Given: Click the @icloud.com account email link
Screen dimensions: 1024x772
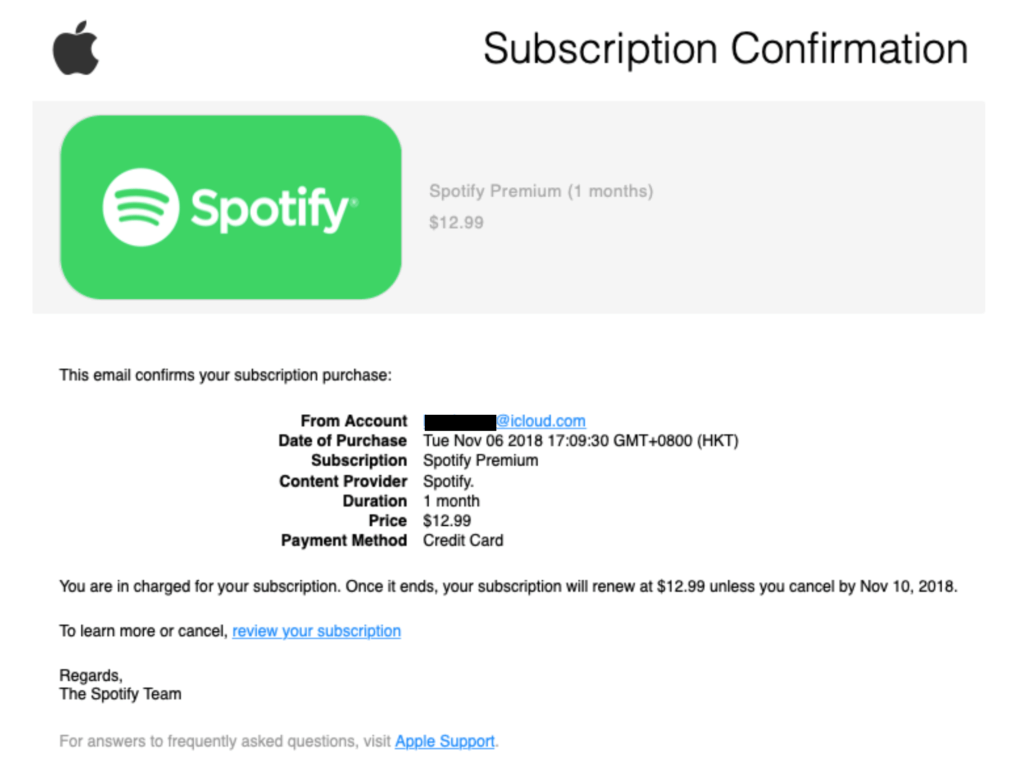Looking at the screenshot, I should [x=541, y=421].
